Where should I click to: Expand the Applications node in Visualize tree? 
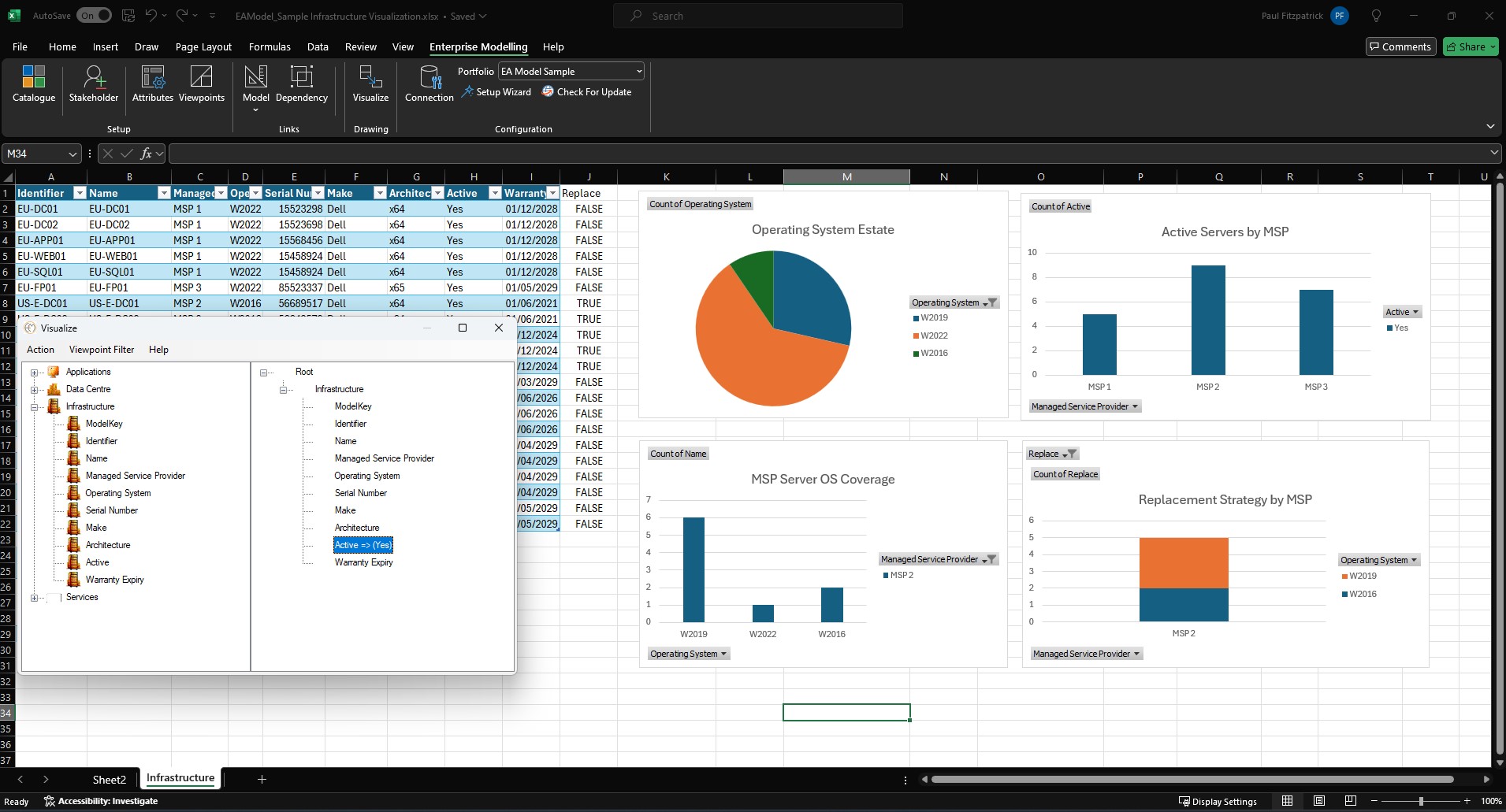tap(34, 372)
